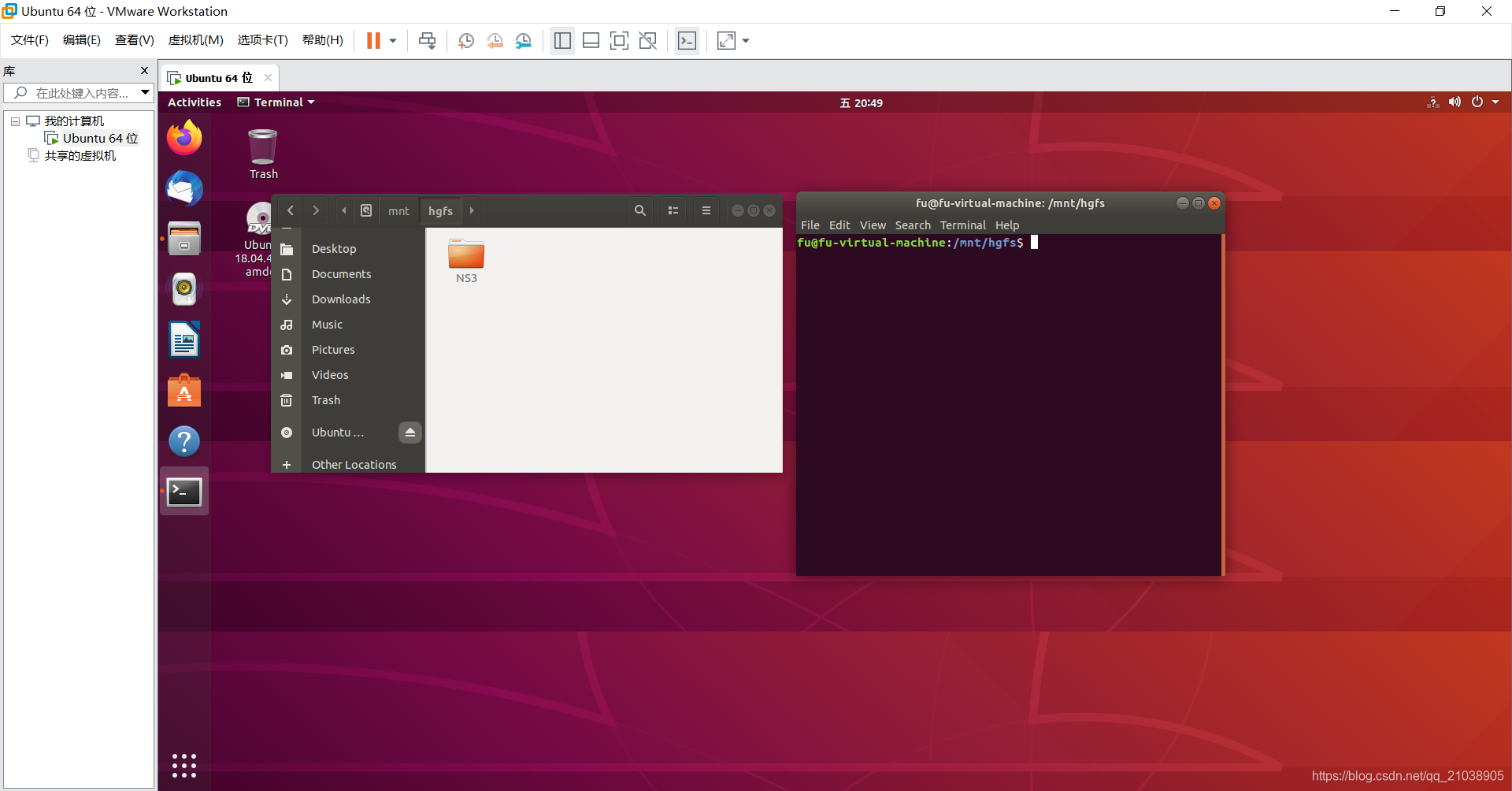Open the snapshot manager icon
Screen dimensions: 1512x791
click(524, 41)
